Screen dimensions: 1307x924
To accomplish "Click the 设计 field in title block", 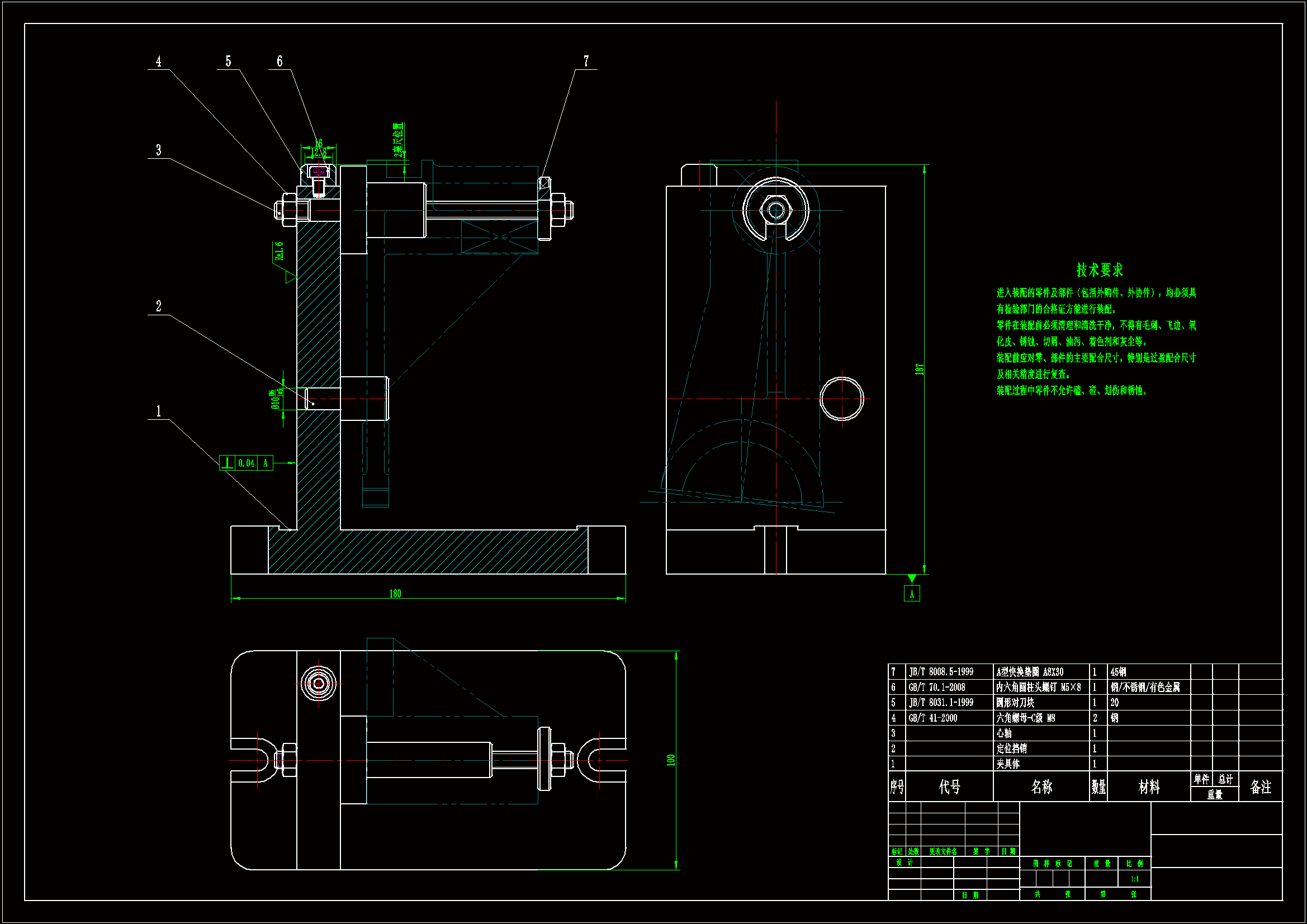I will (x=904, y=863).
